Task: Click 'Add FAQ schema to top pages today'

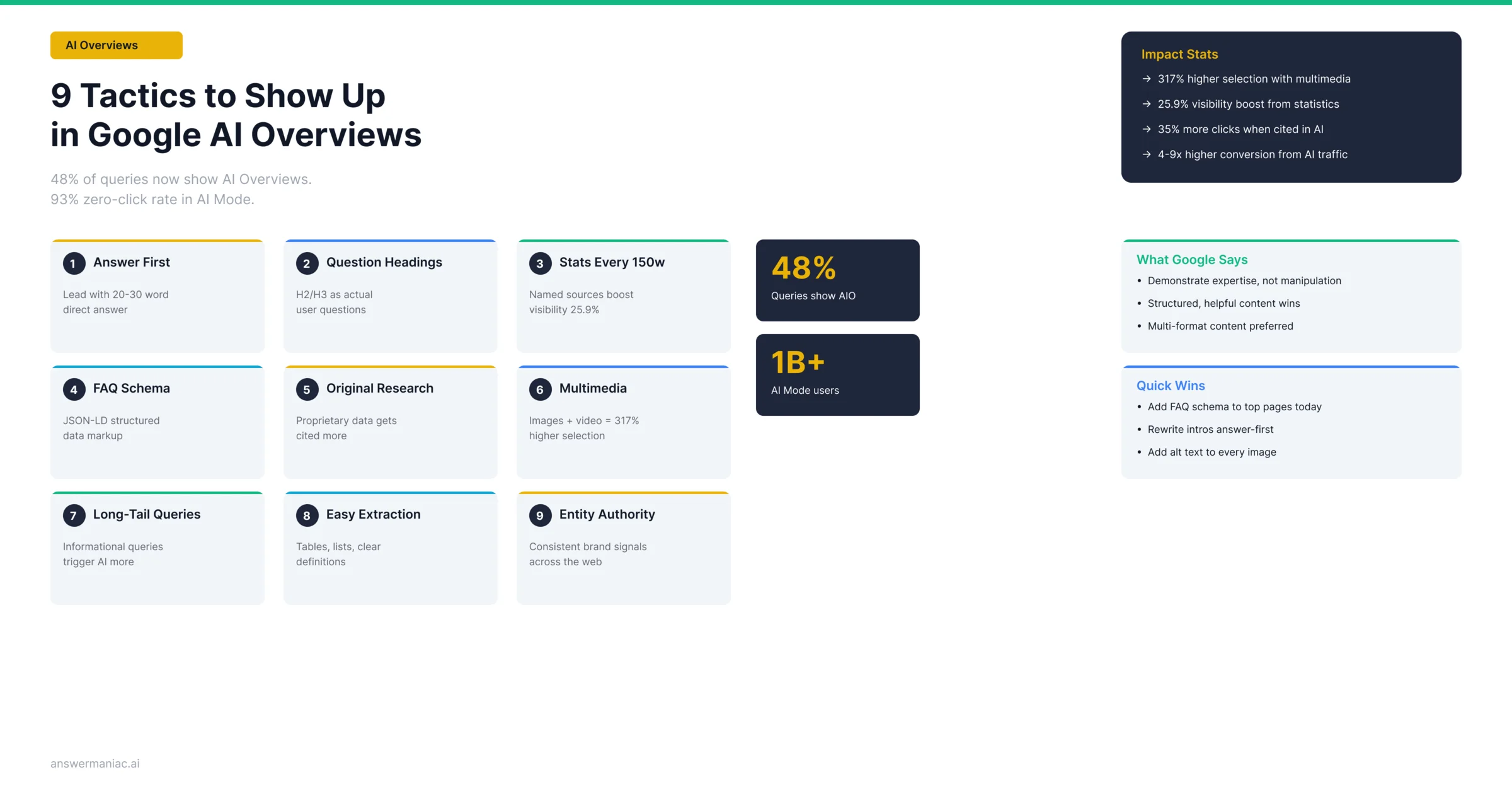Action: (x=1235, y=407)
